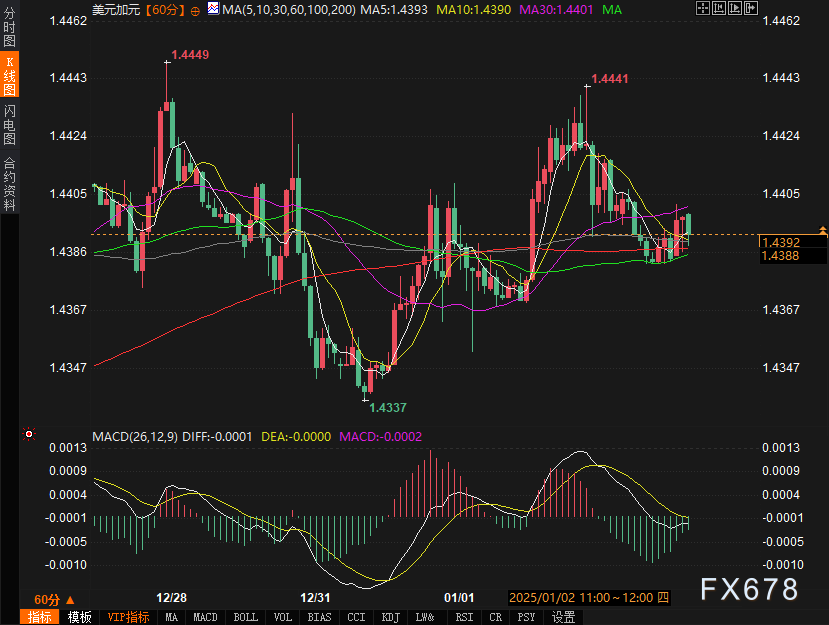
Task: Select the 指标 tab at bottom
Action: click(x=40, y=617)
